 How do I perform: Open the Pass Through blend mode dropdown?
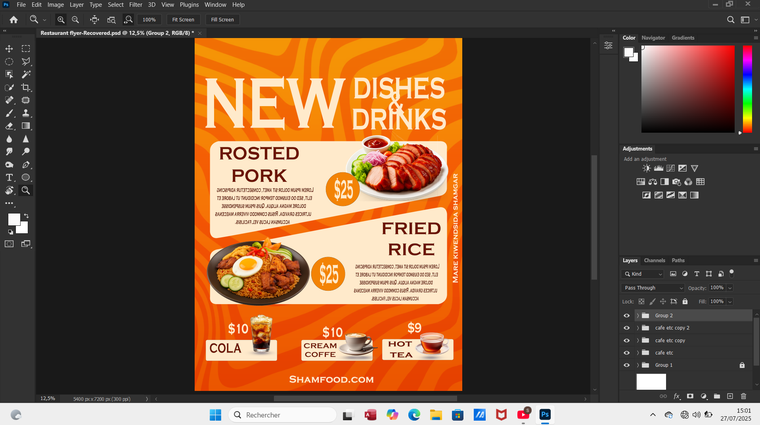(653, 288)
